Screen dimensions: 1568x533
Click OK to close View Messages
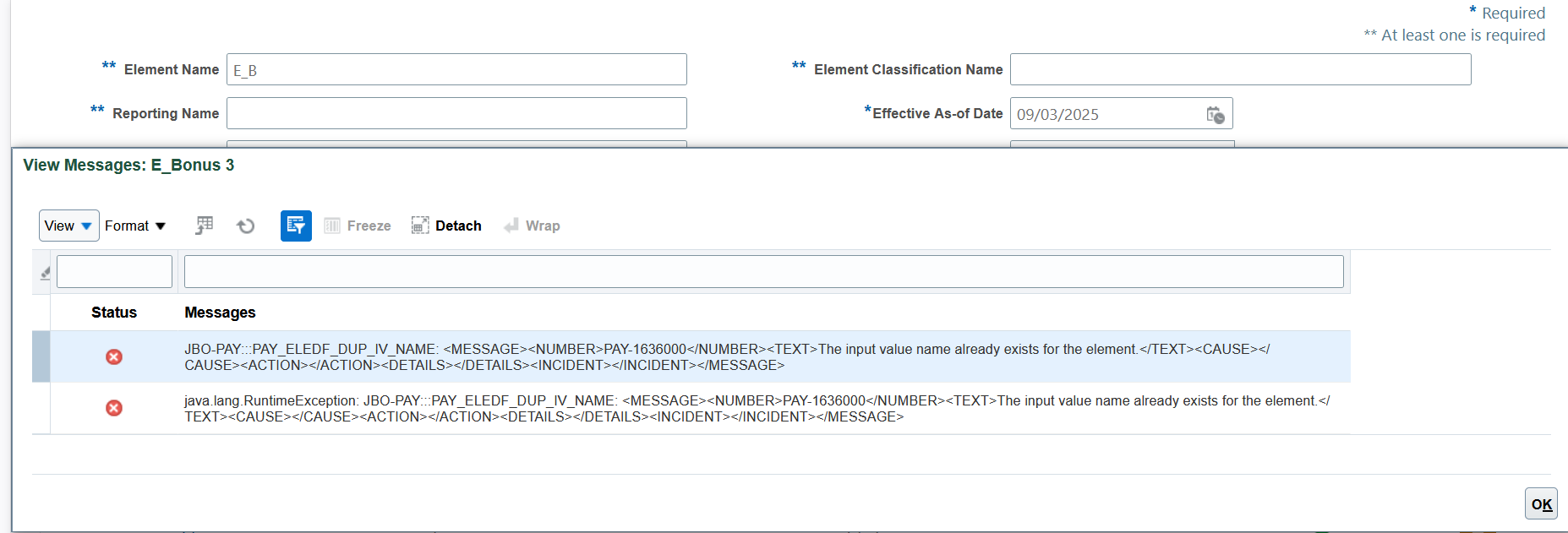point(1541,504)
